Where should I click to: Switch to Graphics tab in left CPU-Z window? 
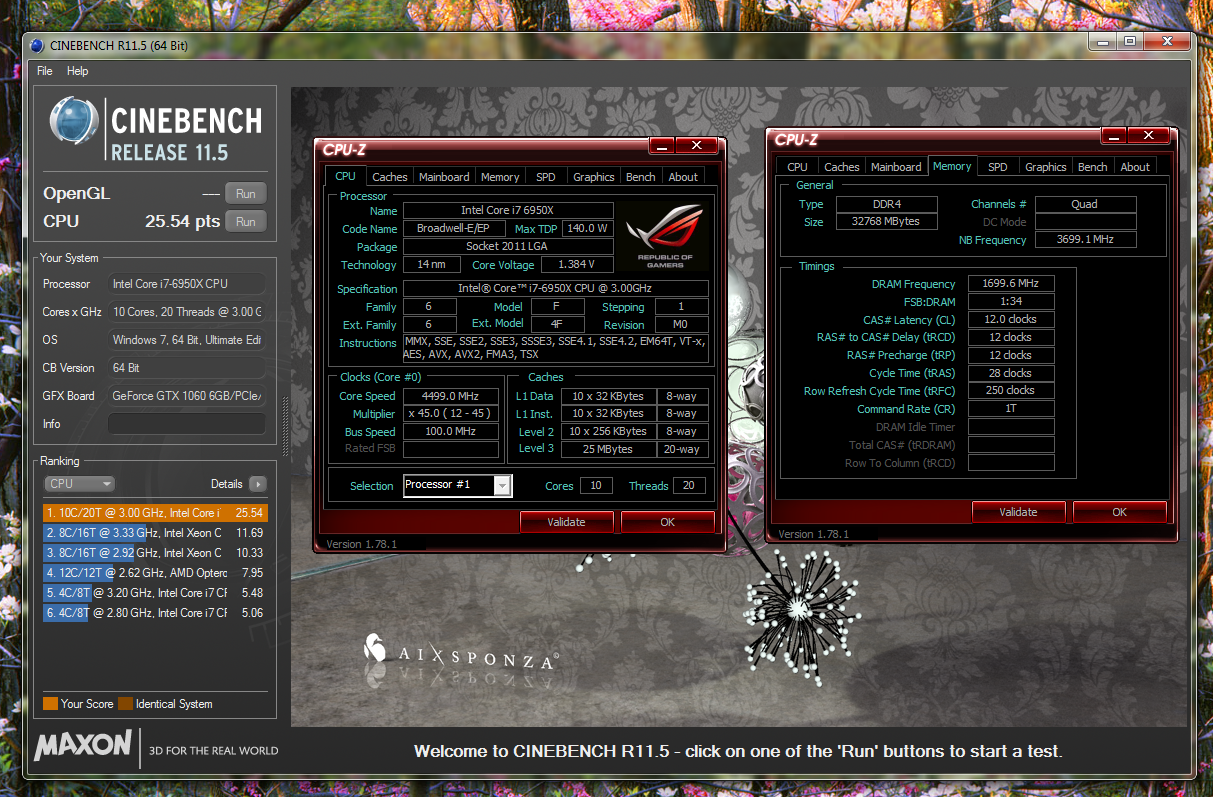coord(594,177)
